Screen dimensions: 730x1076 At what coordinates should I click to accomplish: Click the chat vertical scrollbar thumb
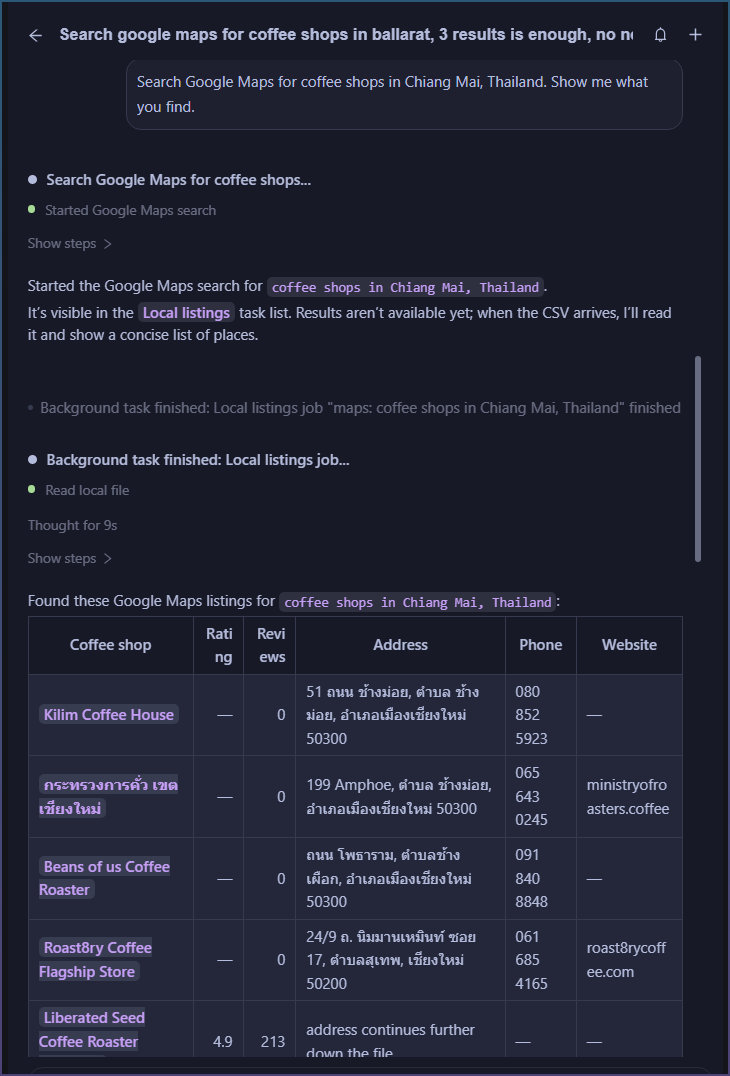coord(698,458)
